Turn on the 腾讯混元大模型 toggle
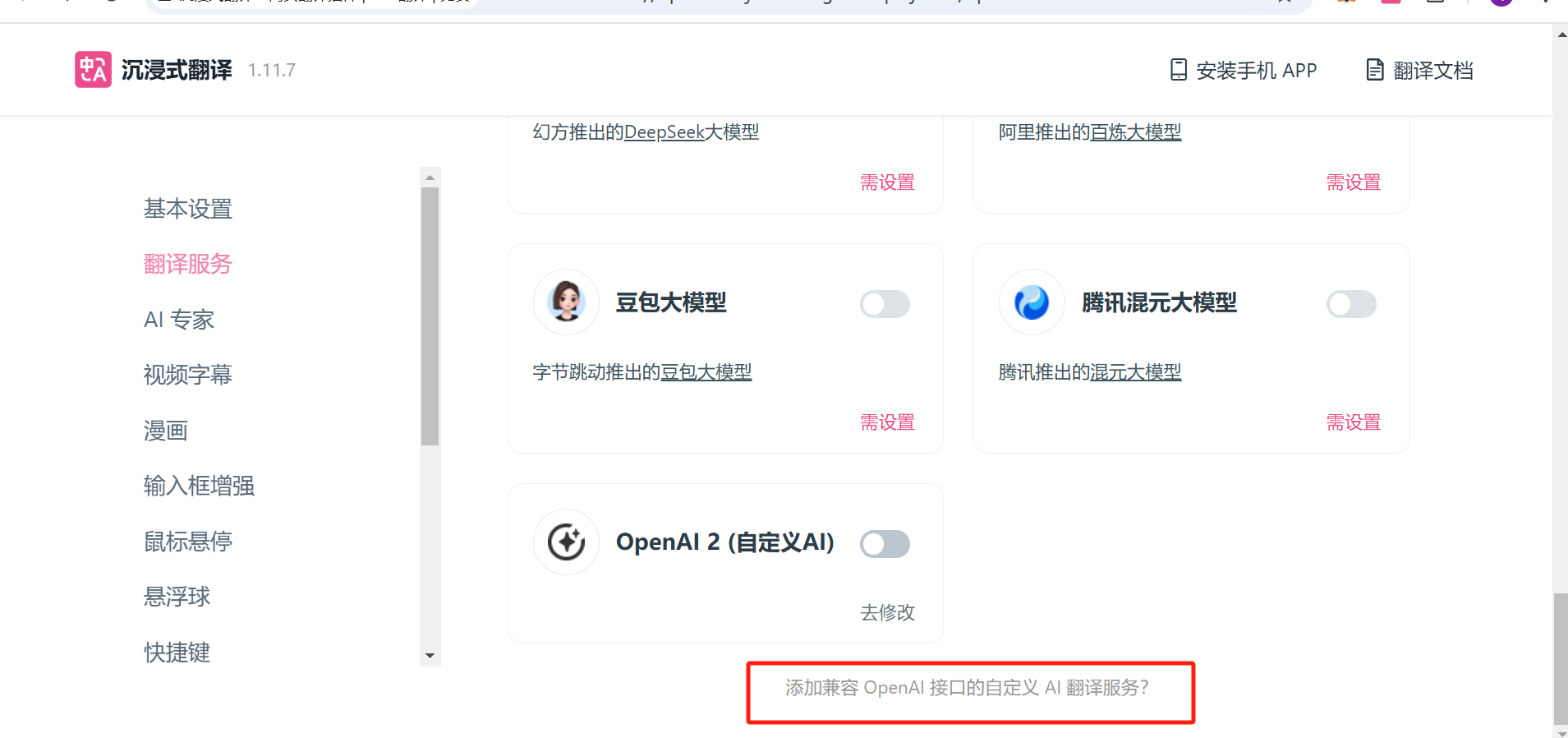The width and height of the screenshot is (1568, 738). 1350,304
